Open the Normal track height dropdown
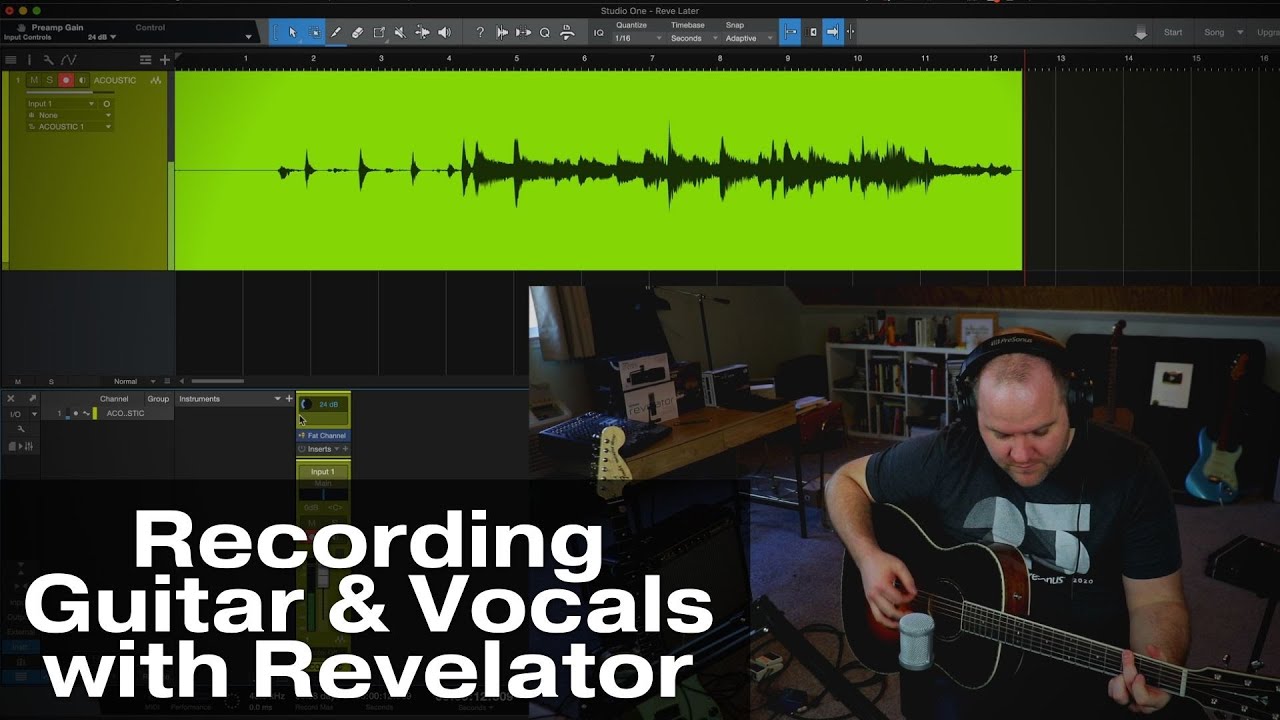 (135, 381)
